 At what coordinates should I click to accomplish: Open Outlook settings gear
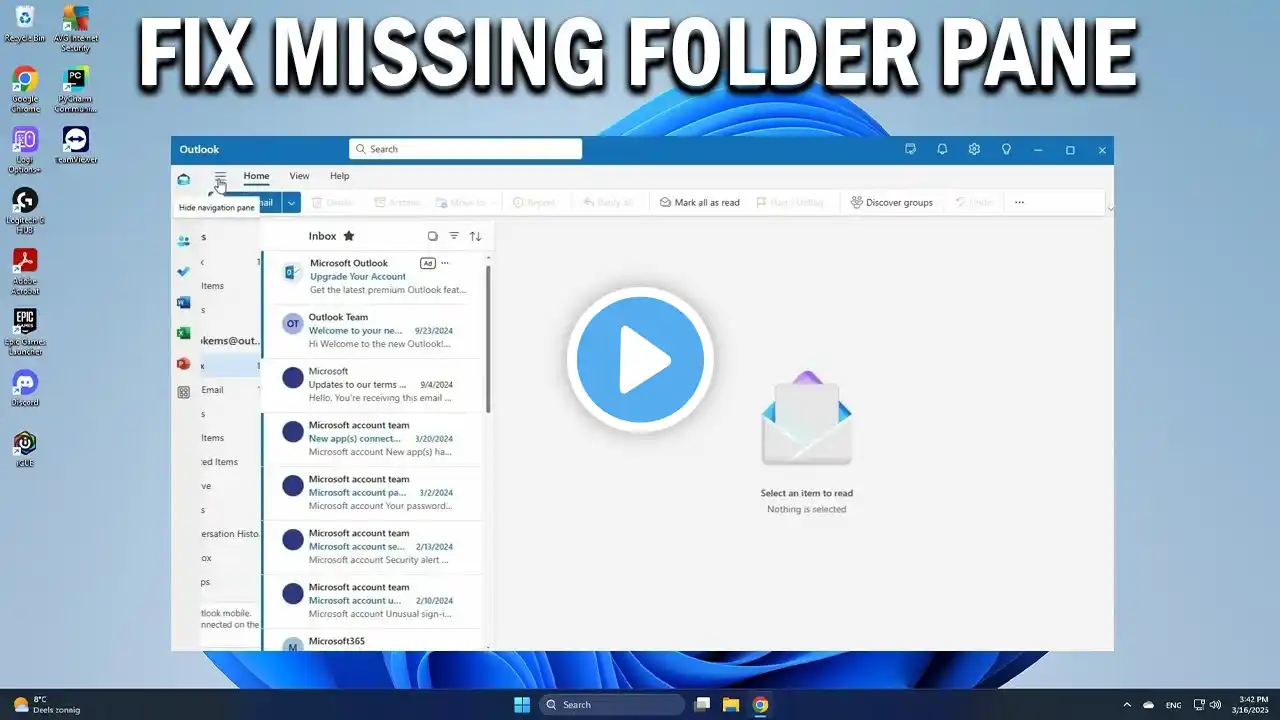tap(974, 149)
